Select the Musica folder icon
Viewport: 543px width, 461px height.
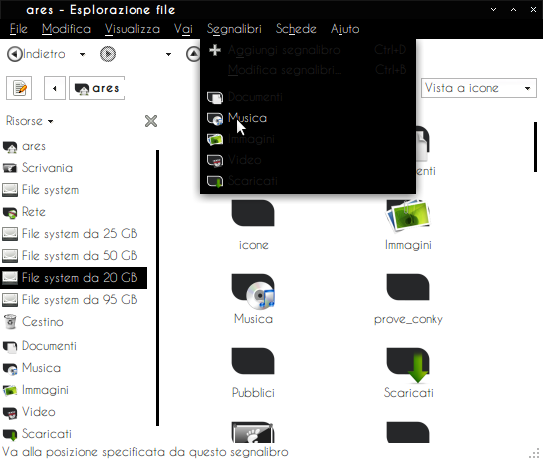[x=253, y=291]
